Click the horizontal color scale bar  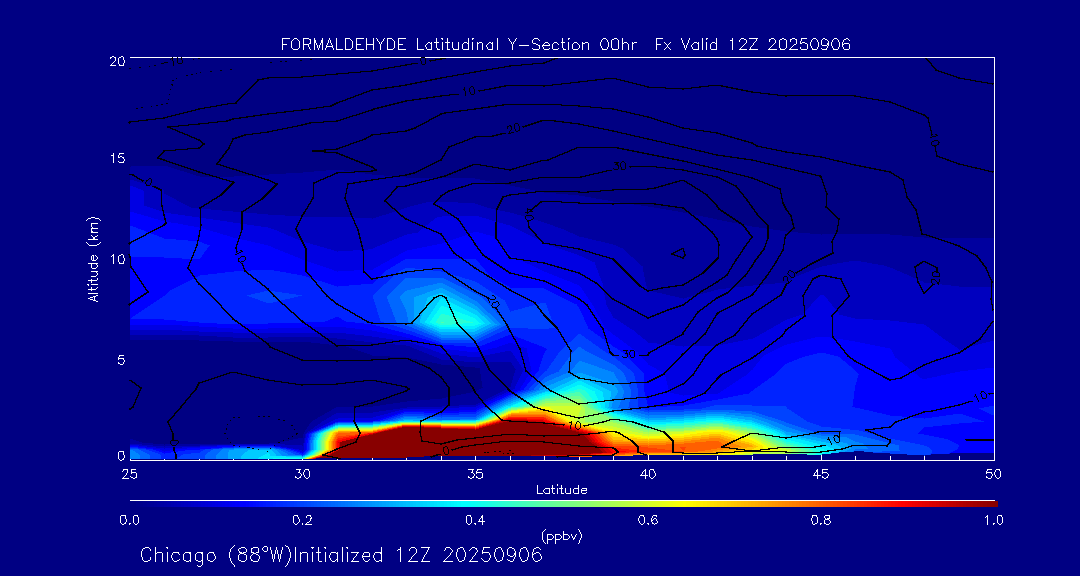(x=563, y=504)
